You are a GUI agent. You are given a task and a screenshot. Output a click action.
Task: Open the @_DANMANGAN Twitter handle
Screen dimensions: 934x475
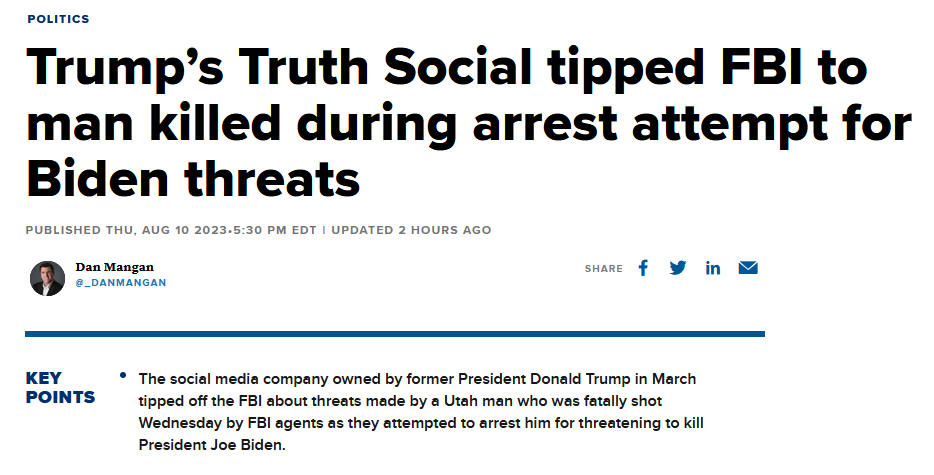[121, 283]
